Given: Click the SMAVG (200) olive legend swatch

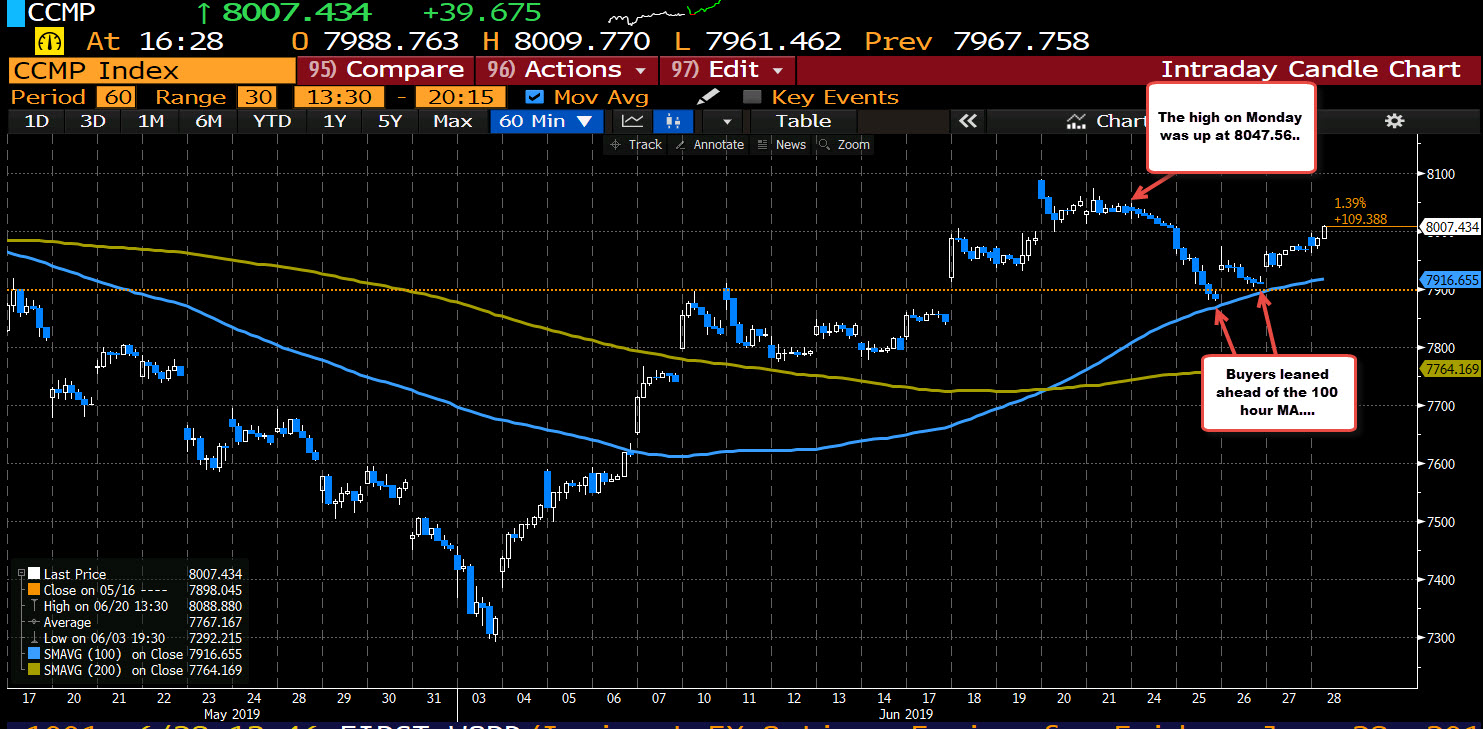Looking at the screenshot, I should click(x=34, y=670).
